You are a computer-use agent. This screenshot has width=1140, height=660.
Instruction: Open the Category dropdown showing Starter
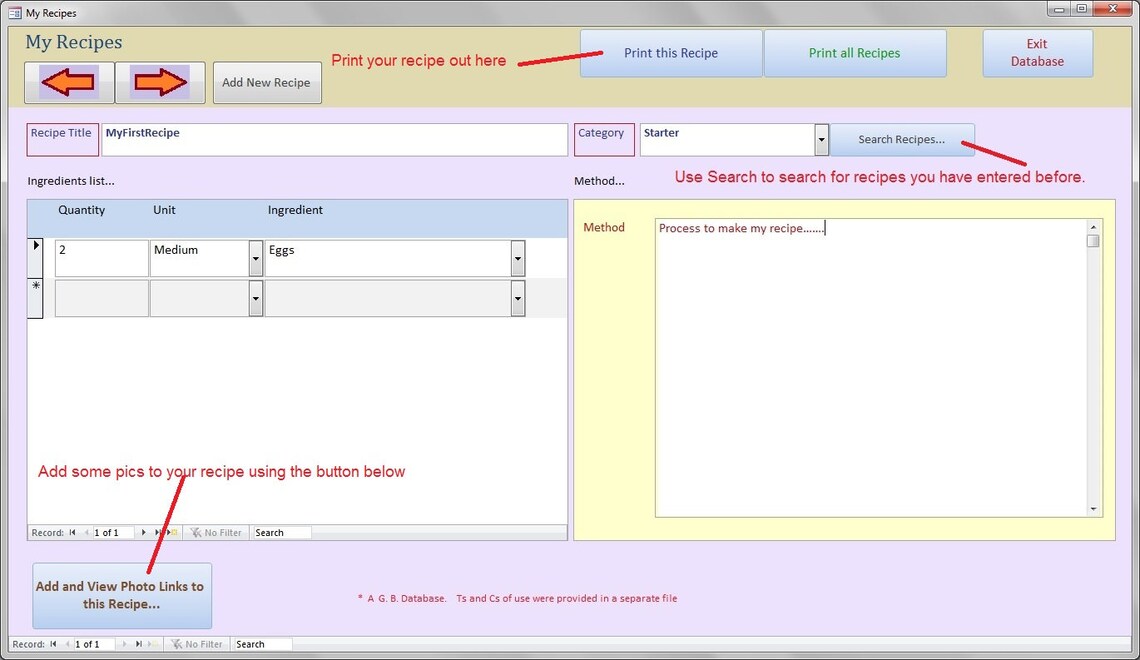[822, 139]
